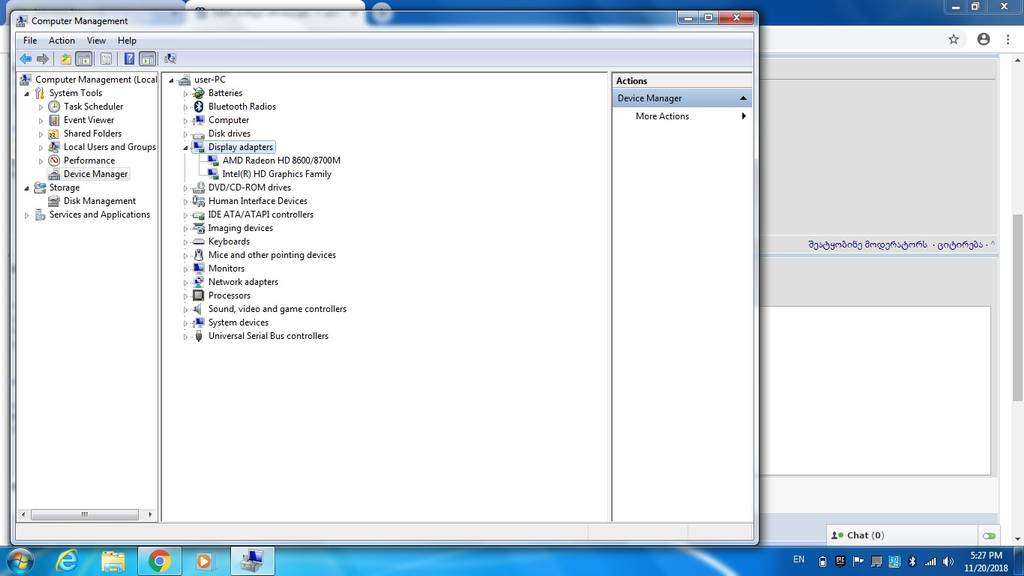Click Scan for hardware changes toolbar icon

click(x=170, y=59)
